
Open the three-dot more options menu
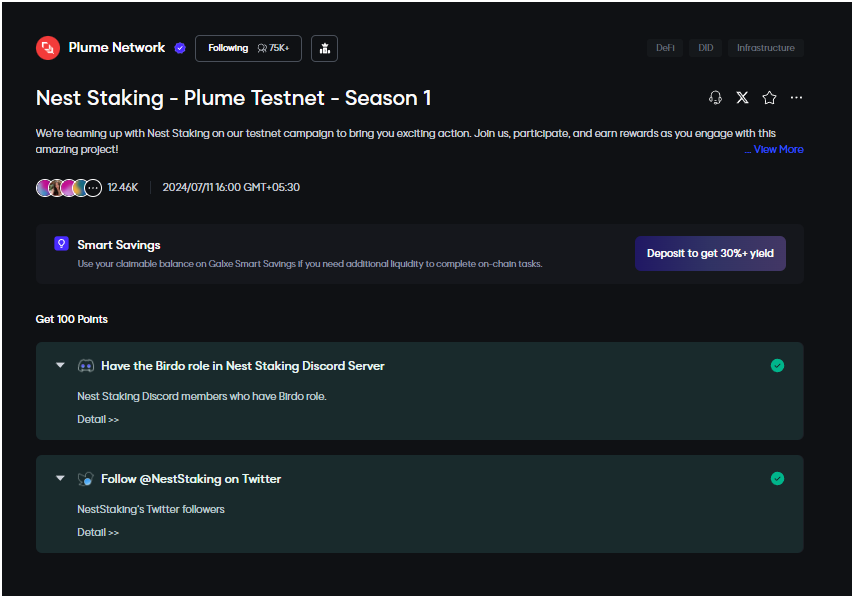(x=796, y=97)
